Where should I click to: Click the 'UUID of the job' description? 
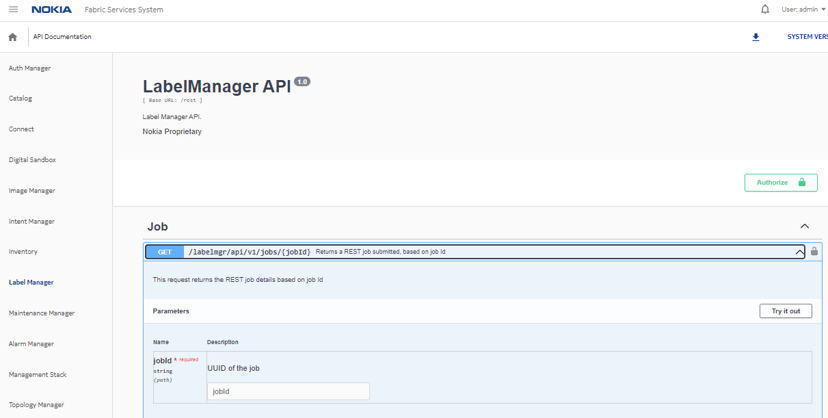click(x=233, y=368)
